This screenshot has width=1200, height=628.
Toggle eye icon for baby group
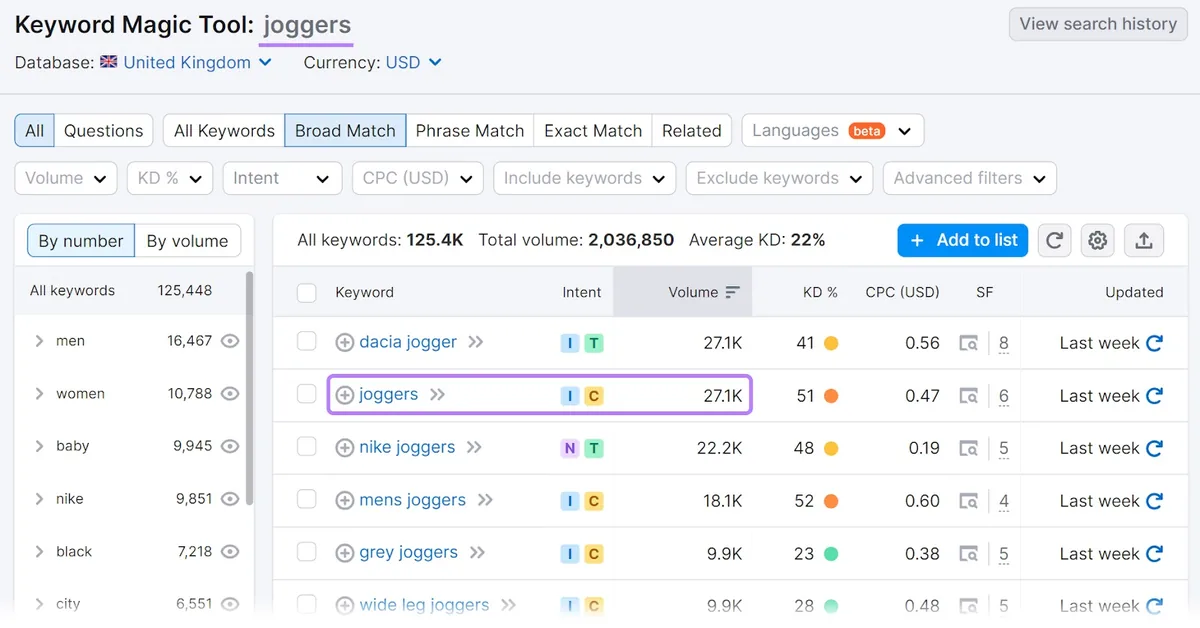(x=230, y=446)
